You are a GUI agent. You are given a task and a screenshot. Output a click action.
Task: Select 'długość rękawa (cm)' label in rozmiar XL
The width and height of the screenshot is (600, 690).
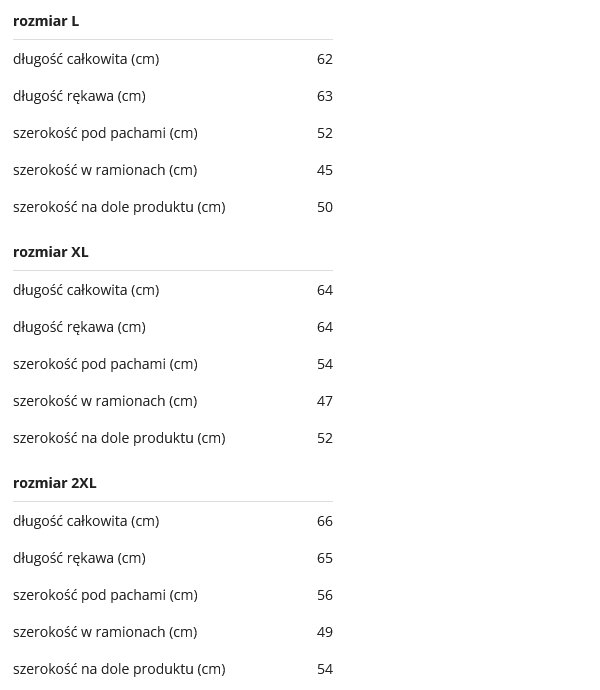[x=79, y=327]
